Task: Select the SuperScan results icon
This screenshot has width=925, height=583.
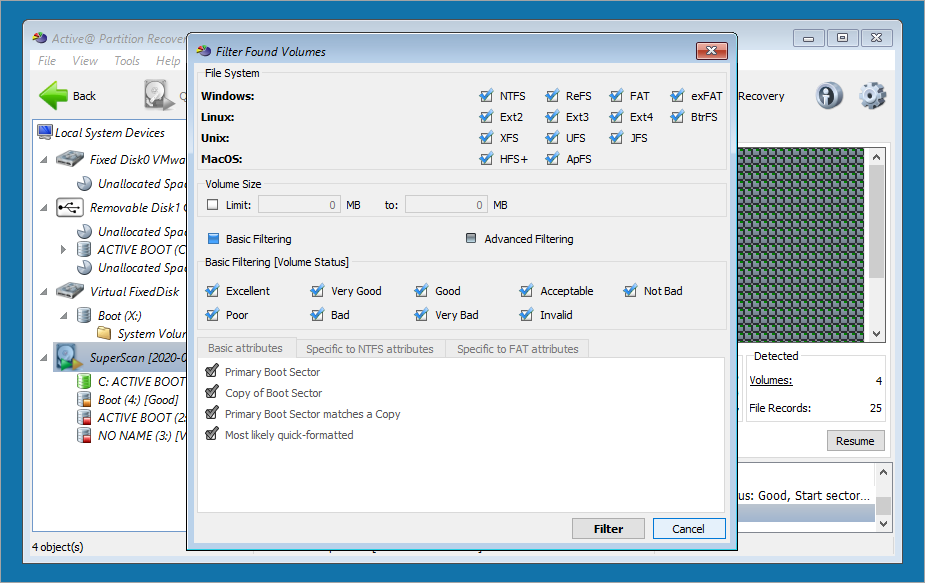Action: (69, 358)
